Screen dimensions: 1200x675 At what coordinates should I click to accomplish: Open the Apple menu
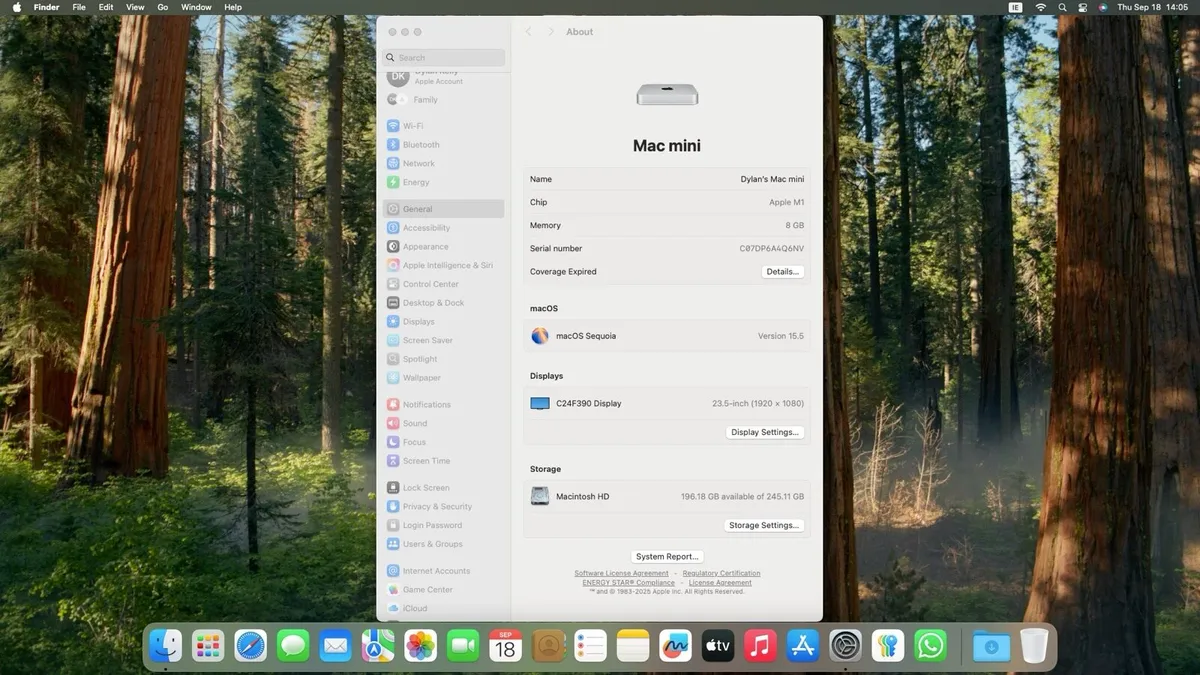coord(17,7)
